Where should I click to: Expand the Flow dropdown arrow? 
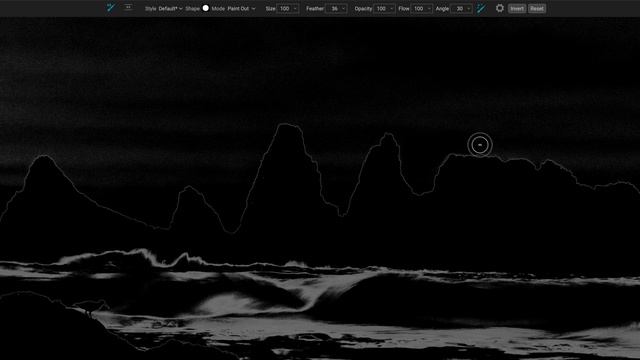pos(429,9)
